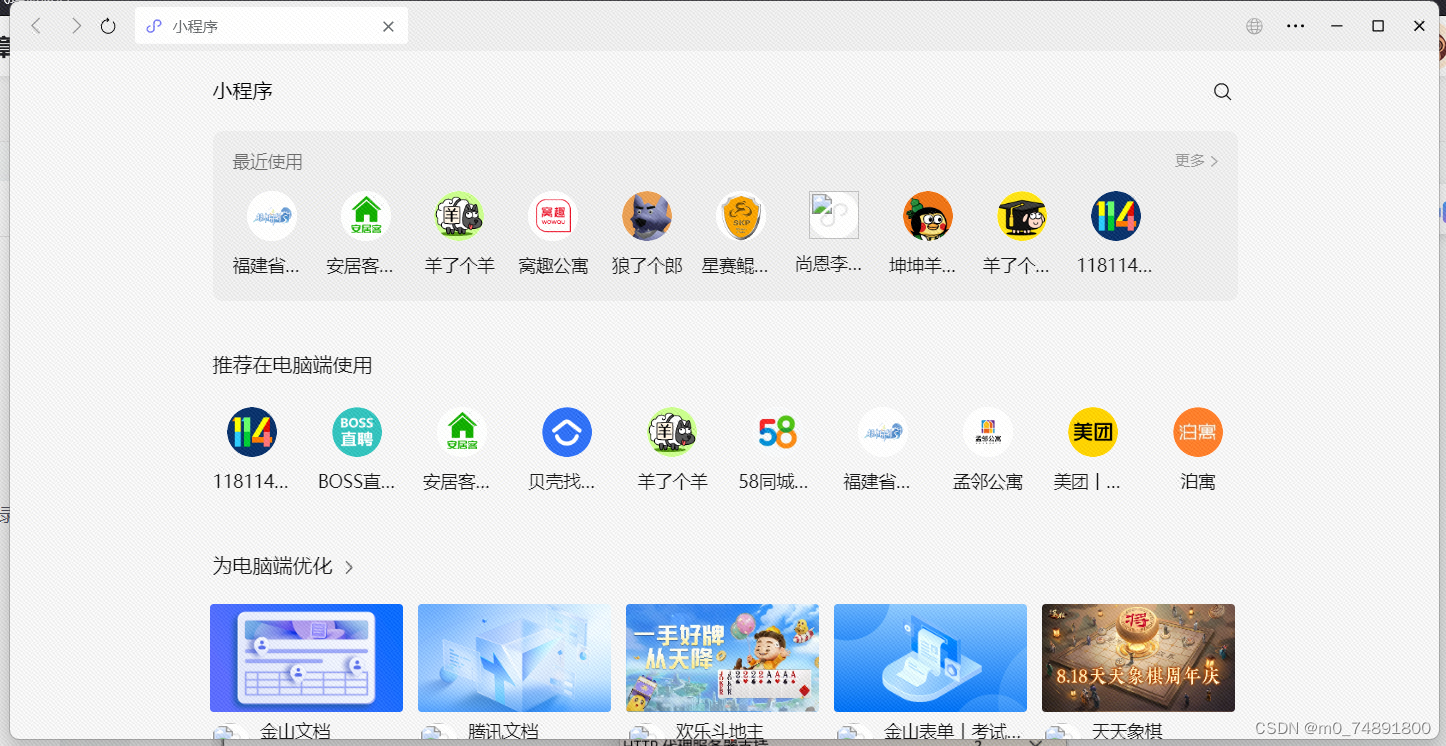The height and width of the screenshot is (746, 1446).
Task: Click the globe icon in the title bar
Action: coord(1254,26)
